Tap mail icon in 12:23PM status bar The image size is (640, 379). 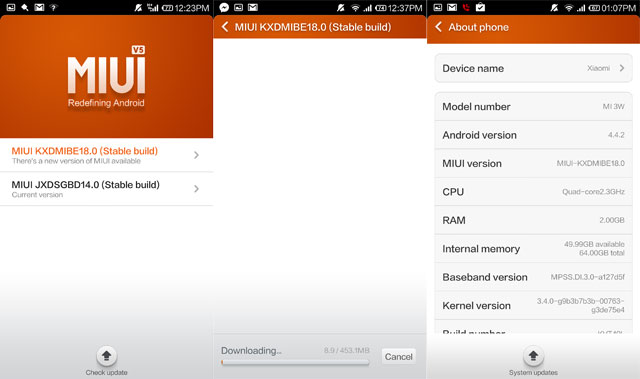click(39, 7)
